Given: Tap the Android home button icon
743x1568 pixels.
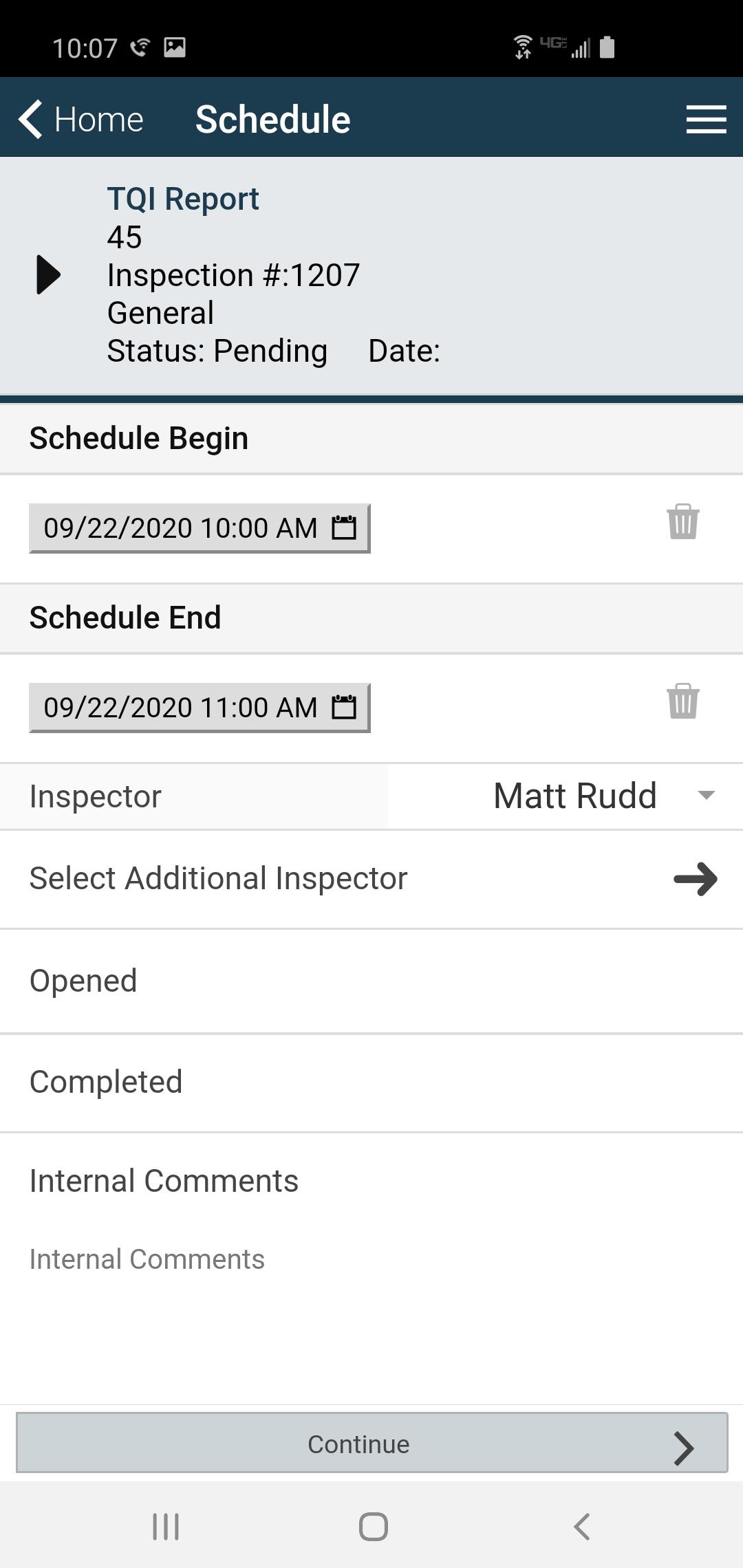Looking at the screenshot, I should pos(373,1527).
